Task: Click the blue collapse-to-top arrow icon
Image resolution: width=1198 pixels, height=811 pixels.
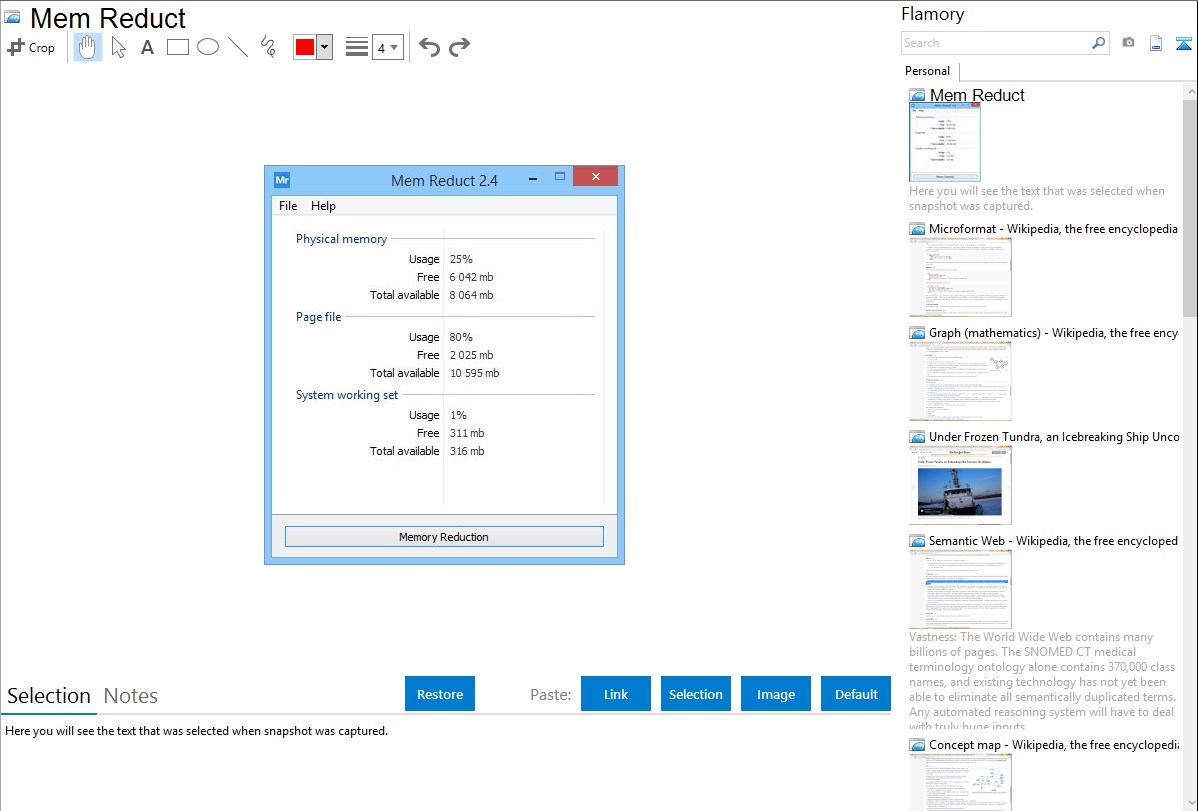Action: click(x=1184, y=43)
